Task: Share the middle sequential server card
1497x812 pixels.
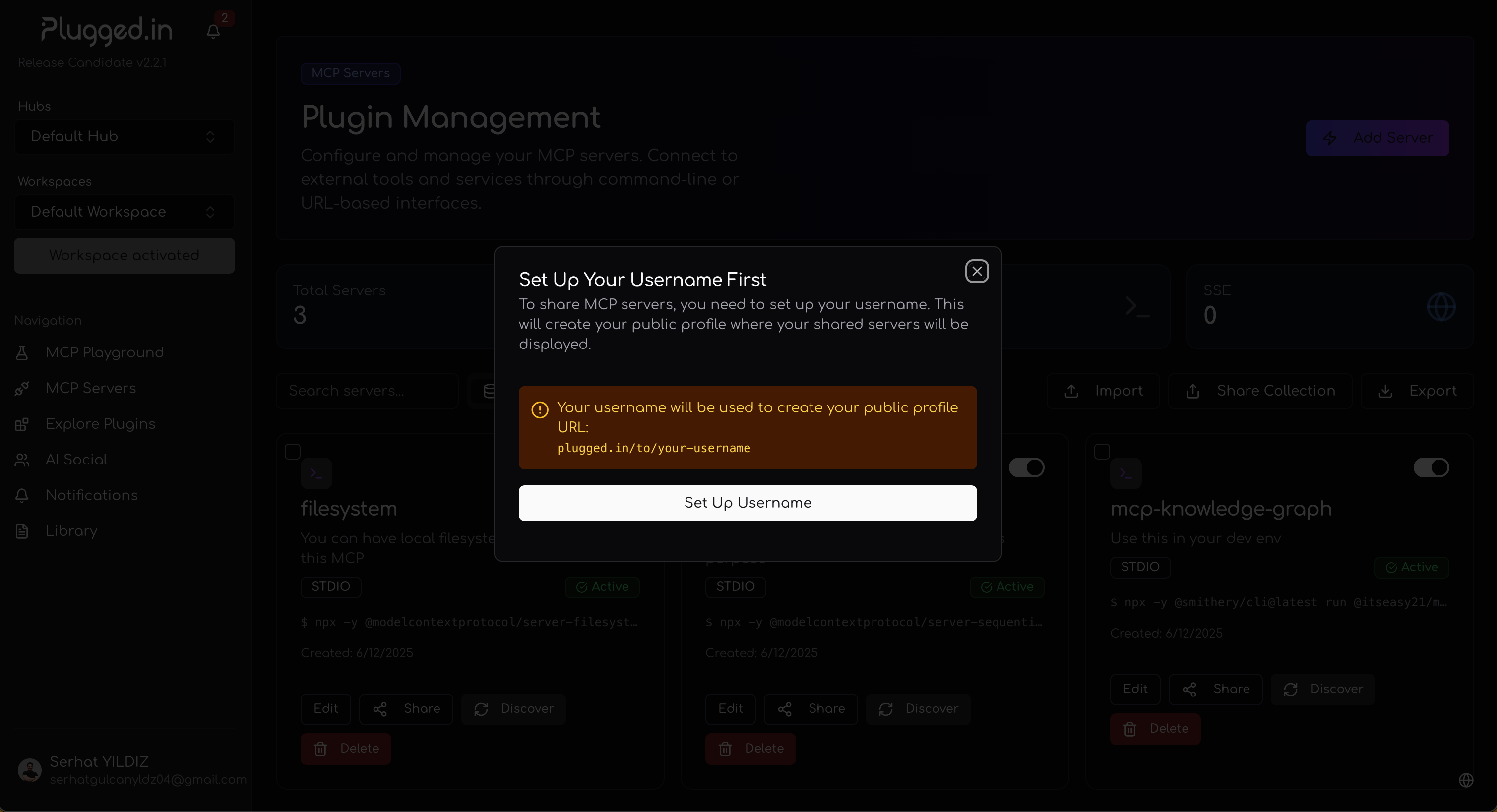Action: (811, 709)
